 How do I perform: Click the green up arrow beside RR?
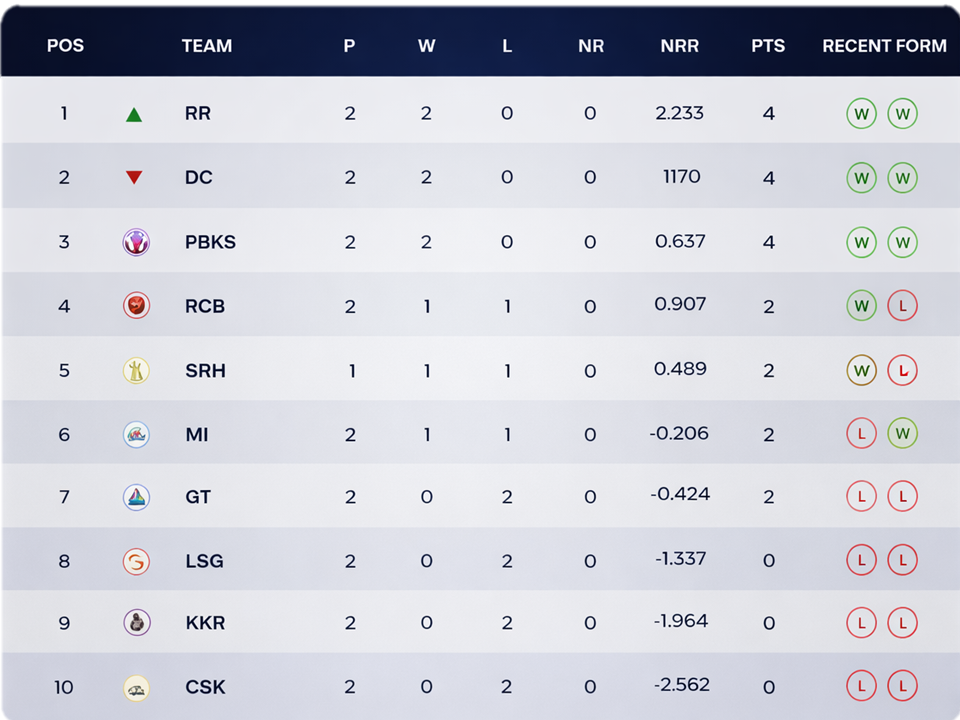[x=134, y=115]
